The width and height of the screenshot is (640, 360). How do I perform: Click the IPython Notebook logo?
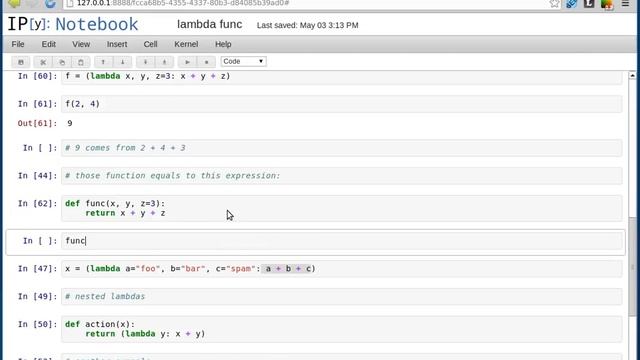(73, 24)
